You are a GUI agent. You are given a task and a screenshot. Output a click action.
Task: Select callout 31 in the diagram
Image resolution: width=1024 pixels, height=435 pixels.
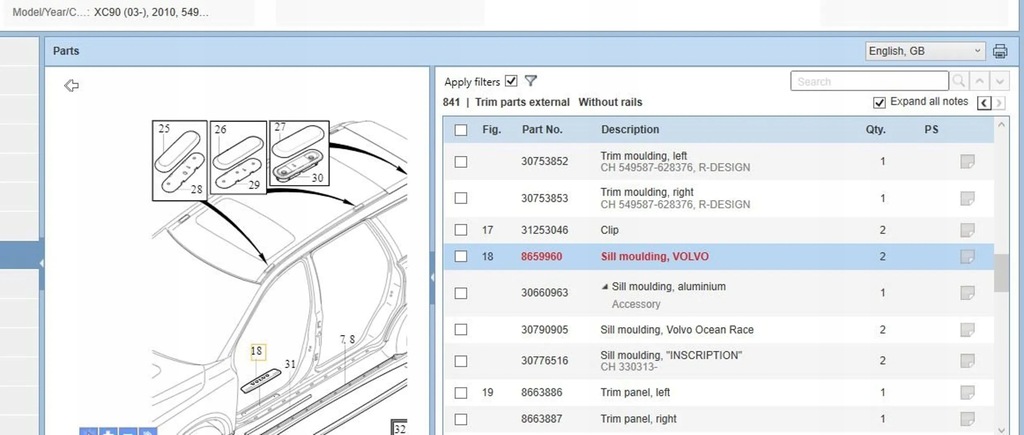pyautogui.click(x=290, y=364)
